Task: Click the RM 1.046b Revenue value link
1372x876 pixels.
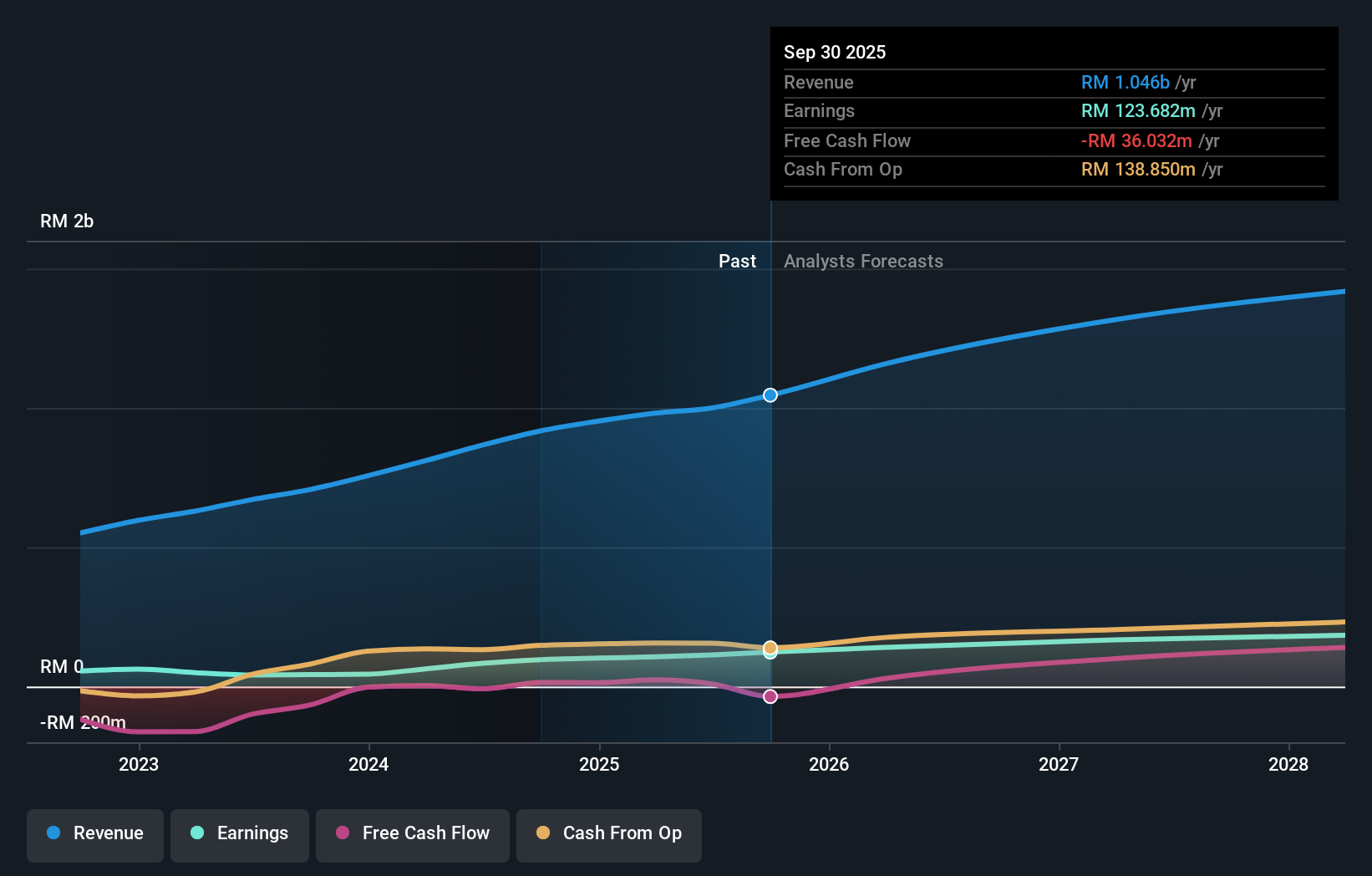Action: point(1125,82)
